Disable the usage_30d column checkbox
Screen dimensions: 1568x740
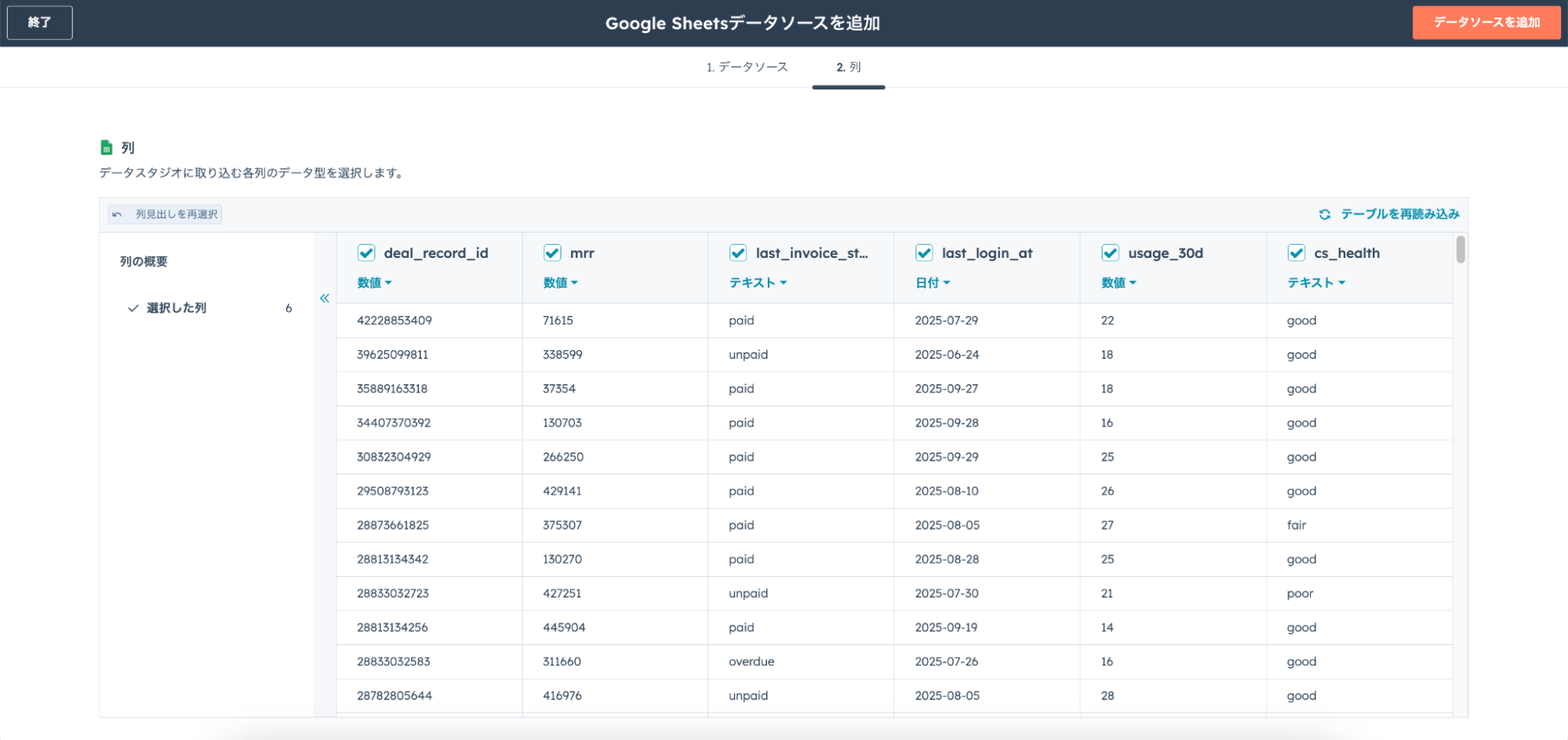(1110, 252)
